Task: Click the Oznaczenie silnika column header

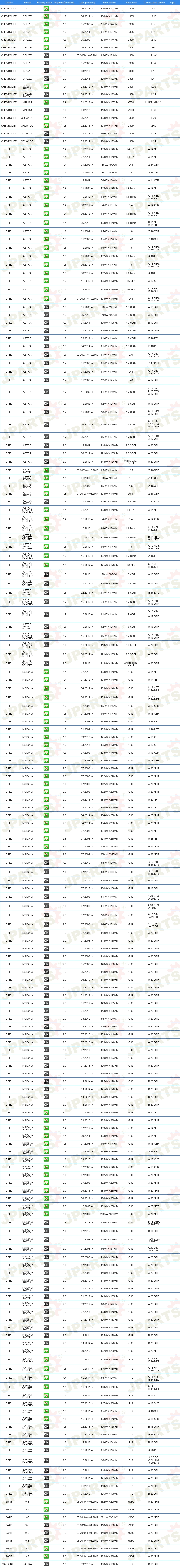Action: [154, 3]
